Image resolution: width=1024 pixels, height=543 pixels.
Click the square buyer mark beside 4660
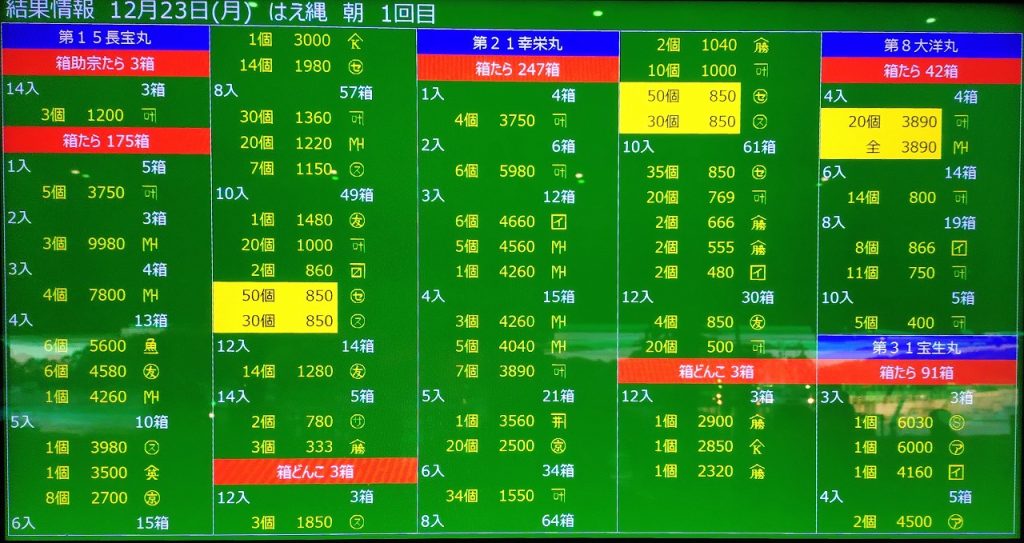[x=559, y=221]
